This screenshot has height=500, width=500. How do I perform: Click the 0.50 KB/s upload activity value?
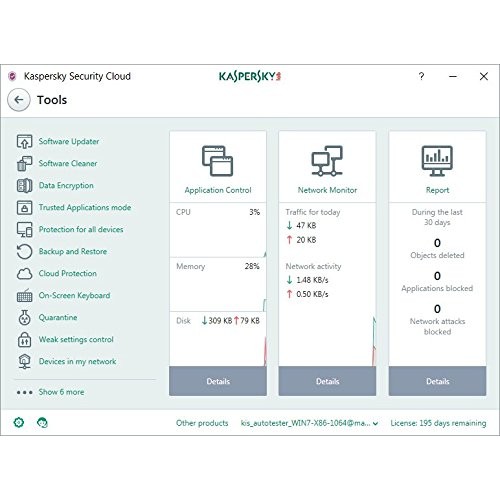click(312, 294)
